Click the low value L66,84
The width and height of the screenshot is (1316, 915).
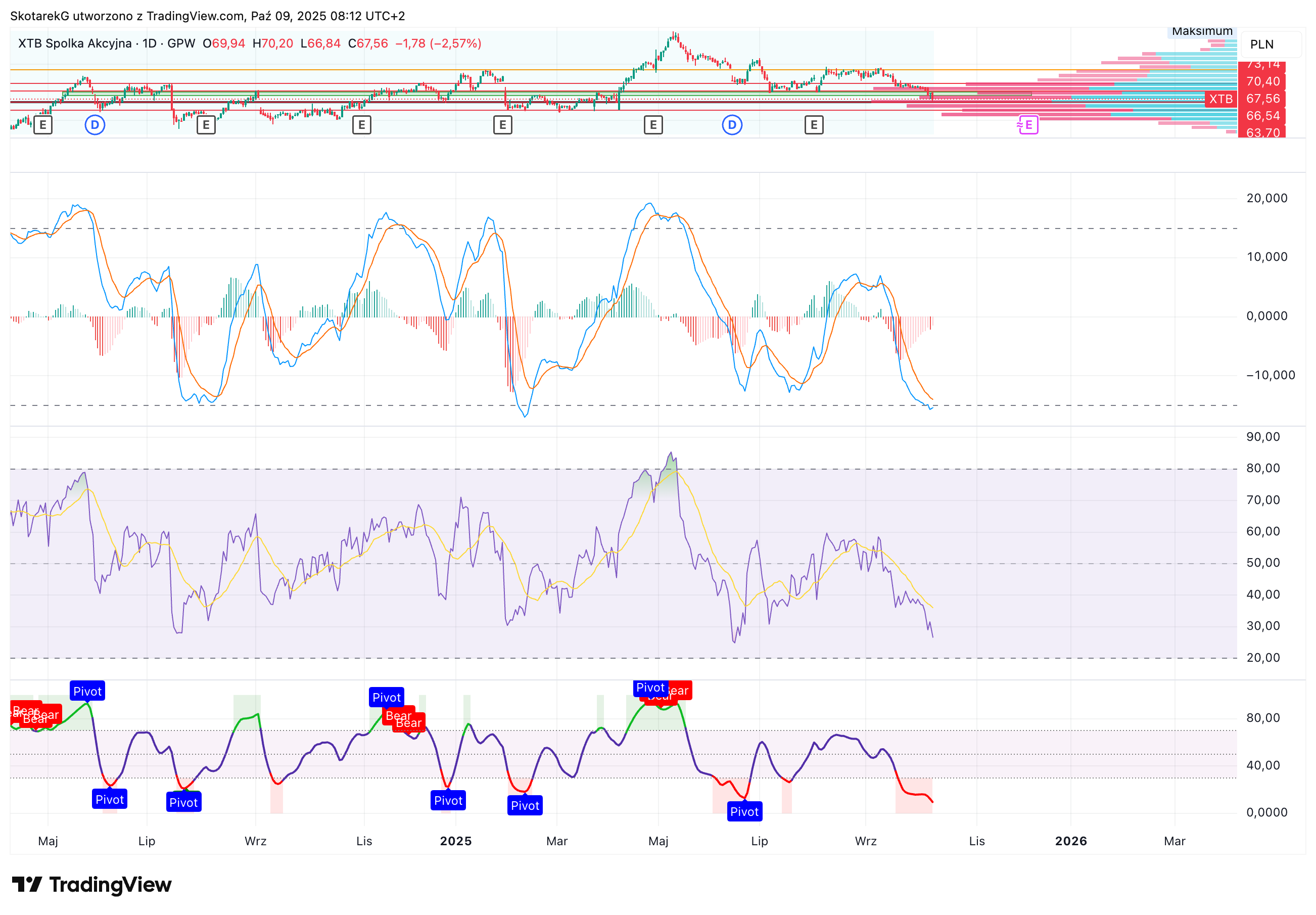[x=320, y=43]
